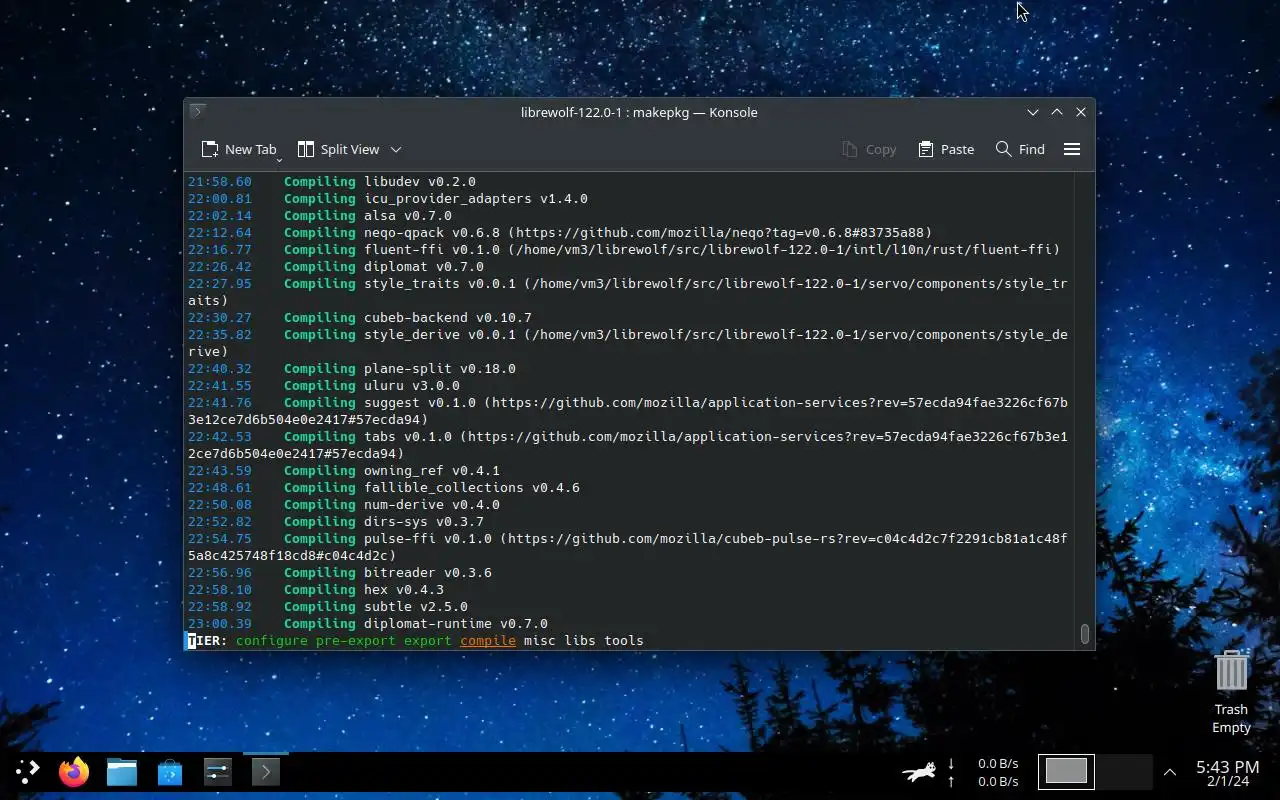Click the Konsole taskbar entry

point(266,771)
